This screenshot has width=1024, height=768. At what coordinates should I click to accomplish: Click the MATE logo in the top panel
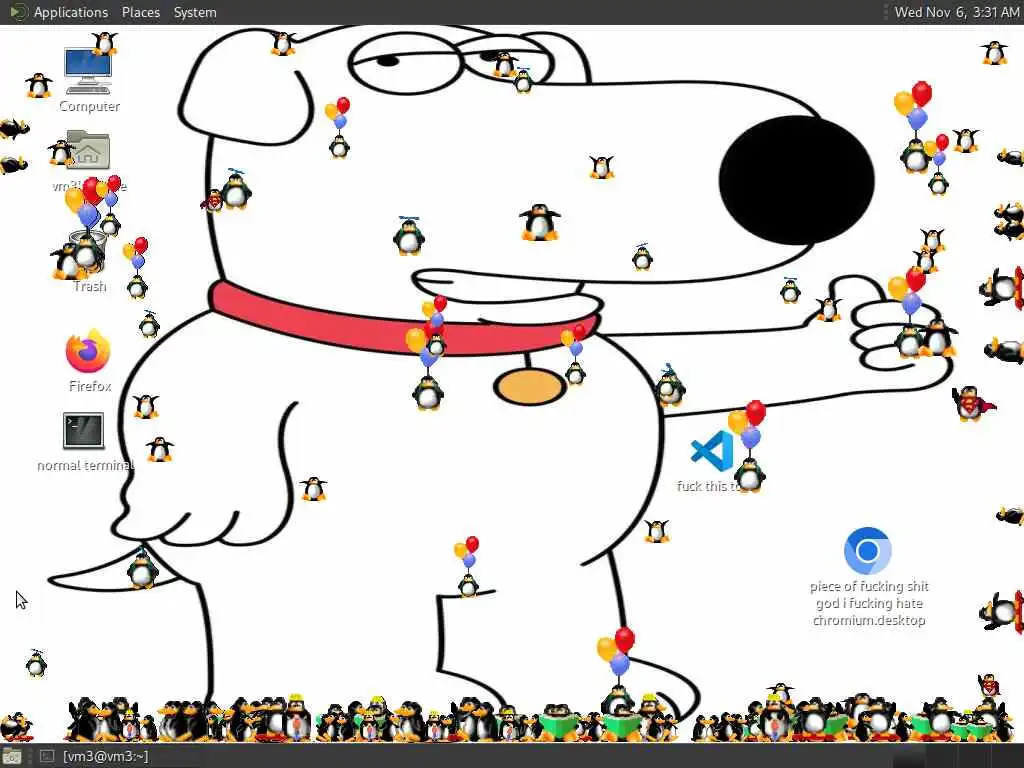(18, 12)
